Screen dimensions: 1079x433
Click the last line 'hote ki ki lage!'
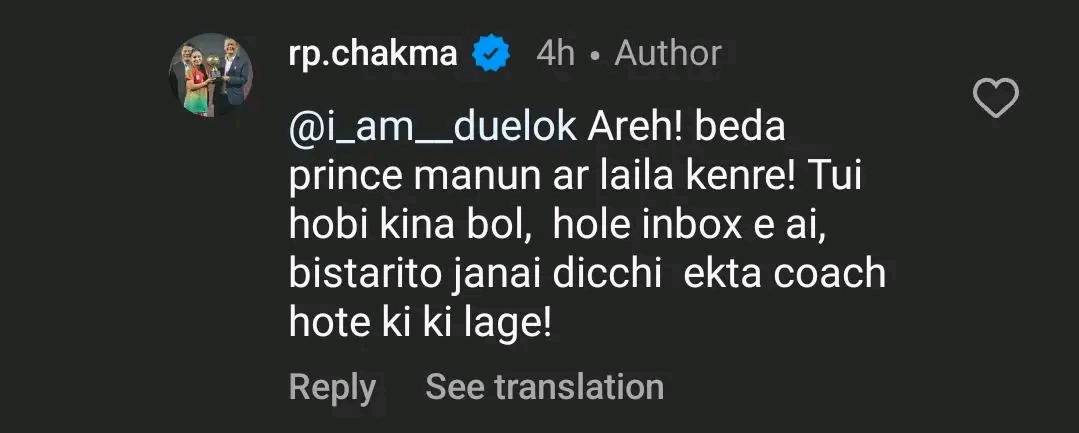click(420, 322)
